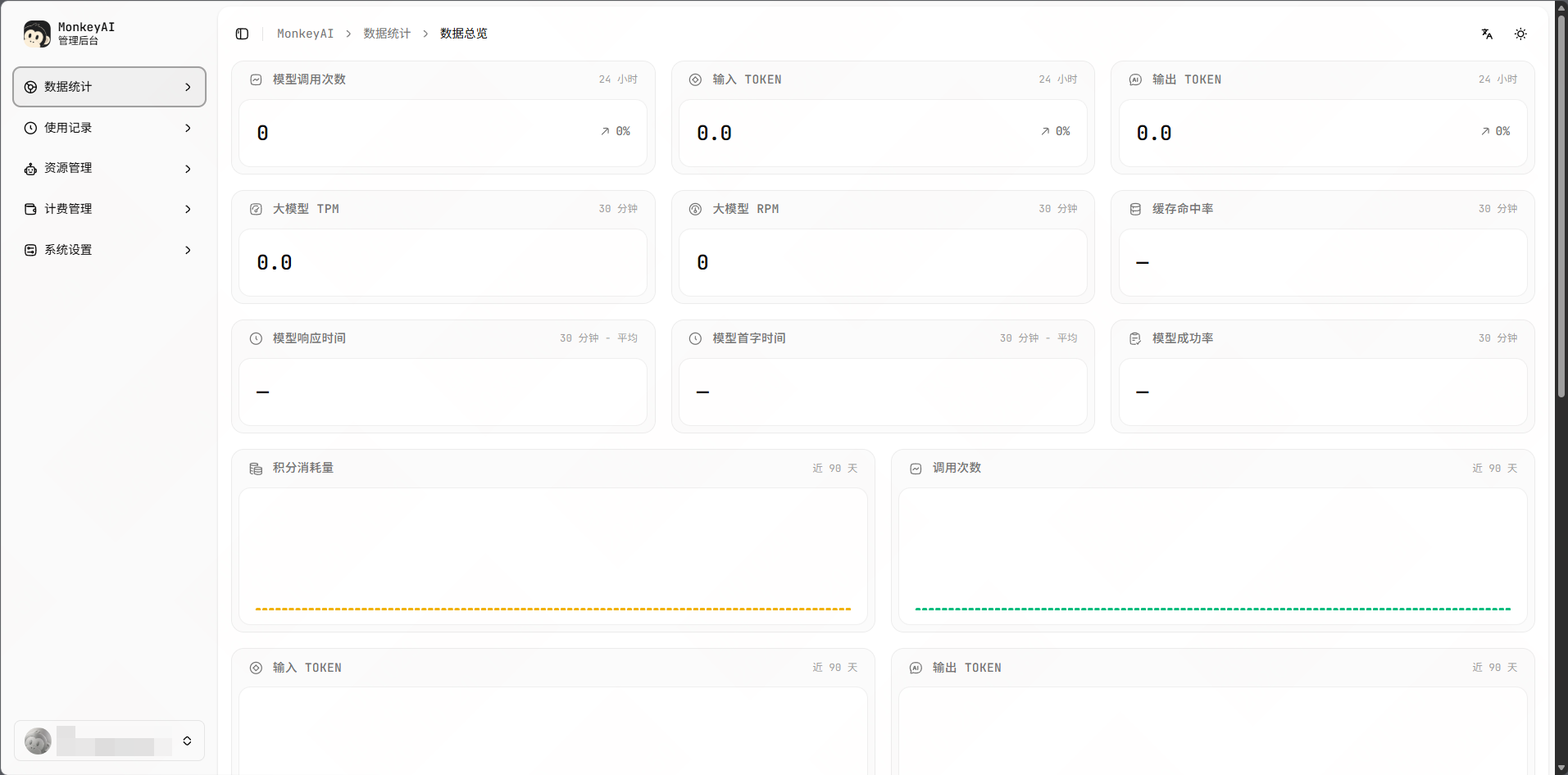Viewport: 1568px width, 775px height.
Task: Click the user avatar at sidebar bottom
Action: 38,741
